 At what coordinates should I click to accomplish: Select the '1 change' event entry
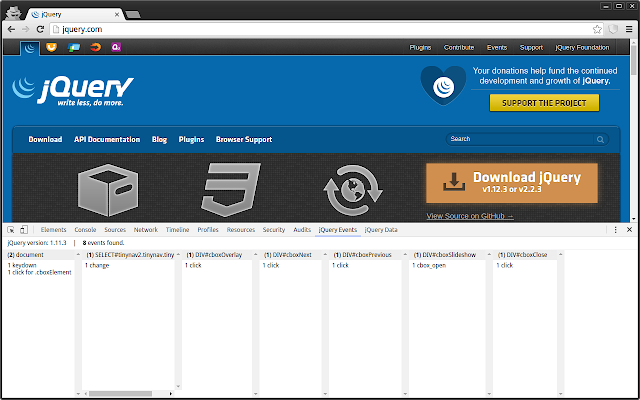97,265
